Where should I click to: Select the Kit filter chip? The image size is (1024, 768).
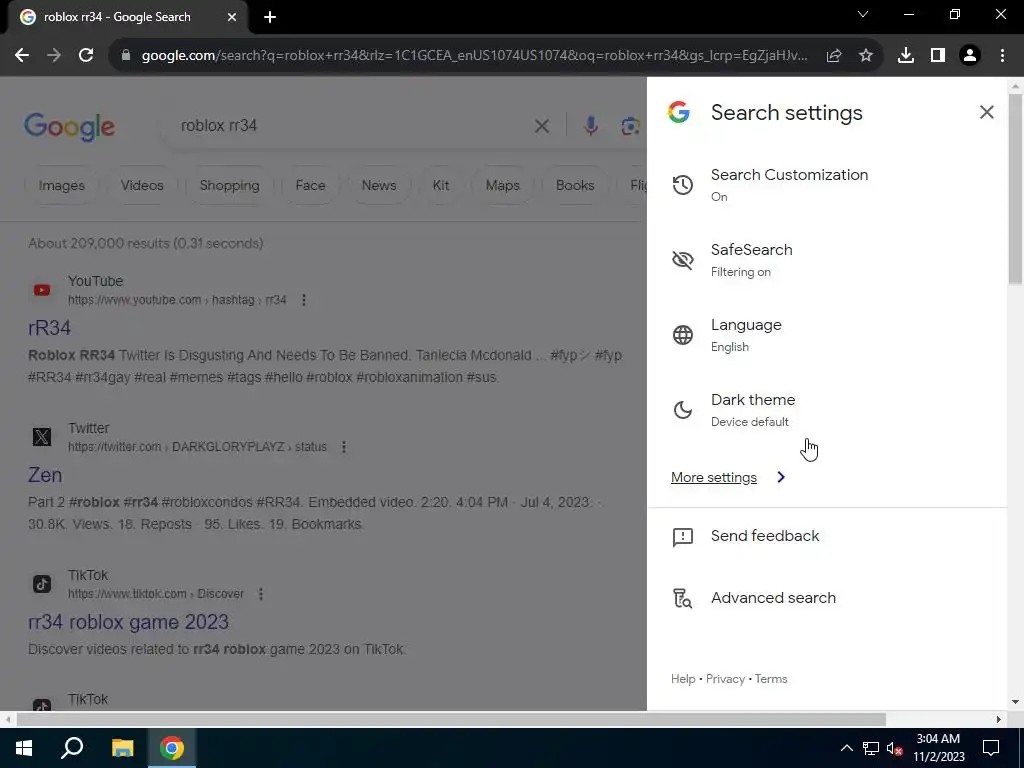tap(441, 185)
